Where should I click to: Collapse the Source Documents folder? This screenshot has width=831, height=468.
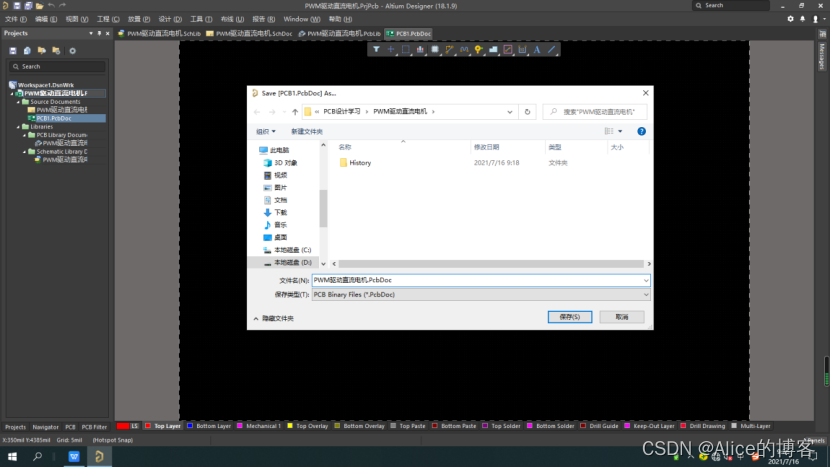19,102
